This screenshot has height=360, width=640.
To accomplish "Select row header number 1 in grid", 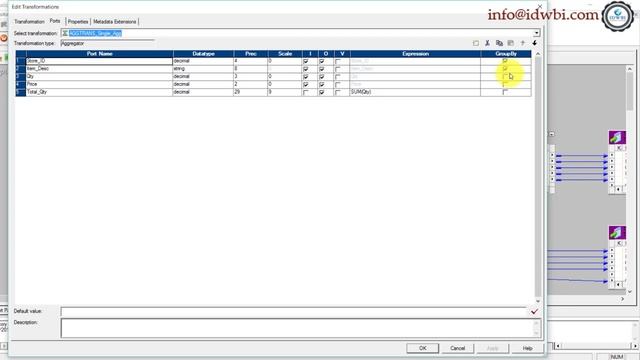I will tap(21, 61).
